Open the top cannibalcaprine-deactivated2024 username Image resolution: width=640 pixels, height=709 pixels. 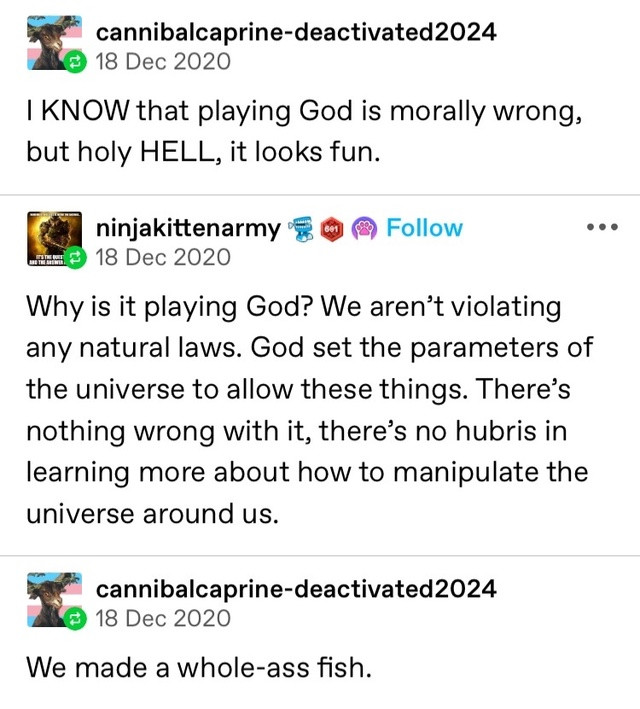coord(295,32)
